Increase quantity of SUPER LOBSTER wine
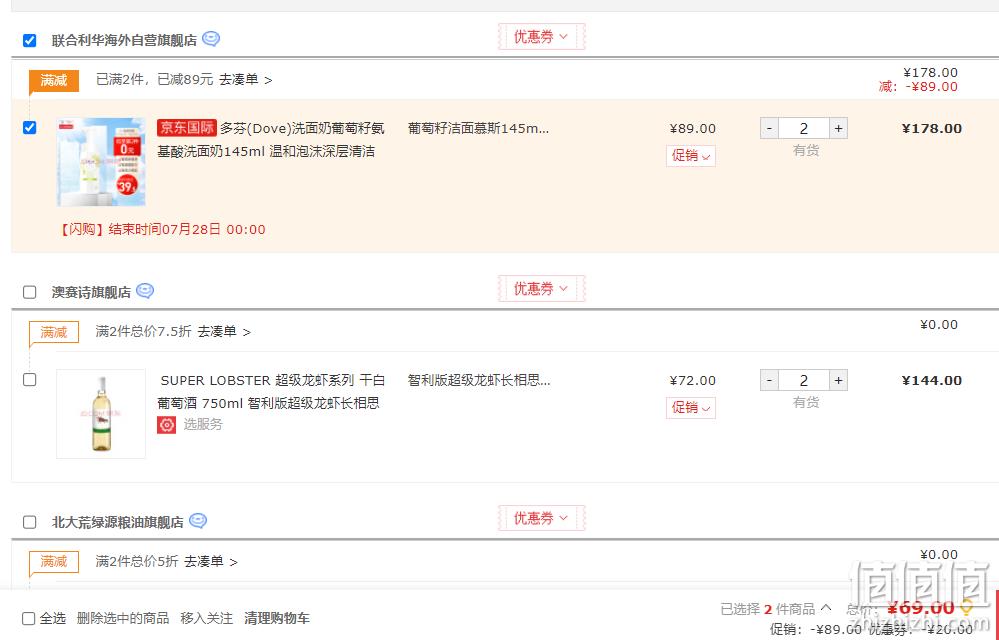Viewport: 999px width, 640px height. pos(838,381)
